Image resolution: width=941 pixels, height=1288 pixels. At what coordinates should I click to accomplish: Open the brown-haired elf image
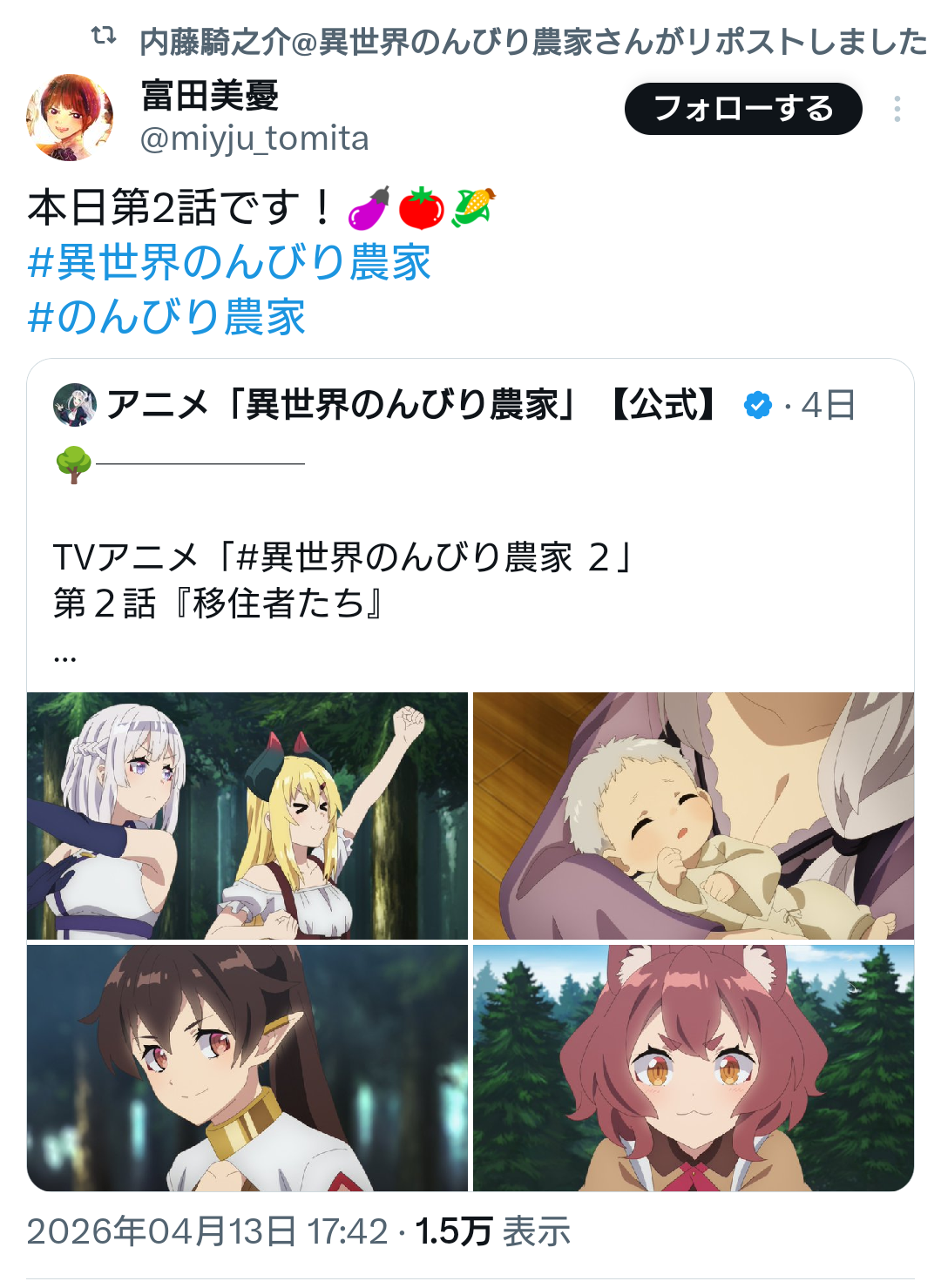pyautogui.click(x=247, y=1068)
